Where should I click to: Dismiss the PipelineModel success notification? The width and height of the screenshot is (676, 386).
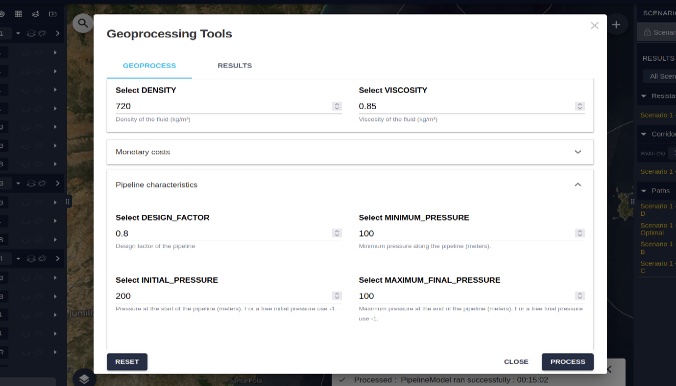(x=610, y=369)
